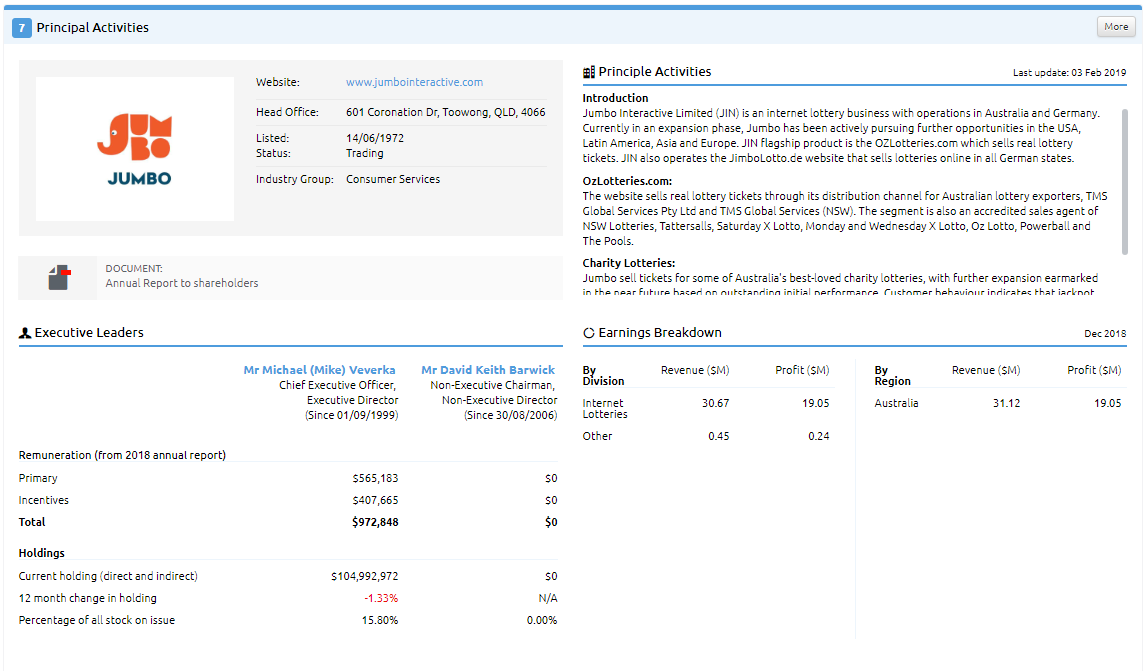Viewport: 1148px width, 671px height.
Task: Click the Internet Lotteries division row label
Action: [x=605, y=409]
